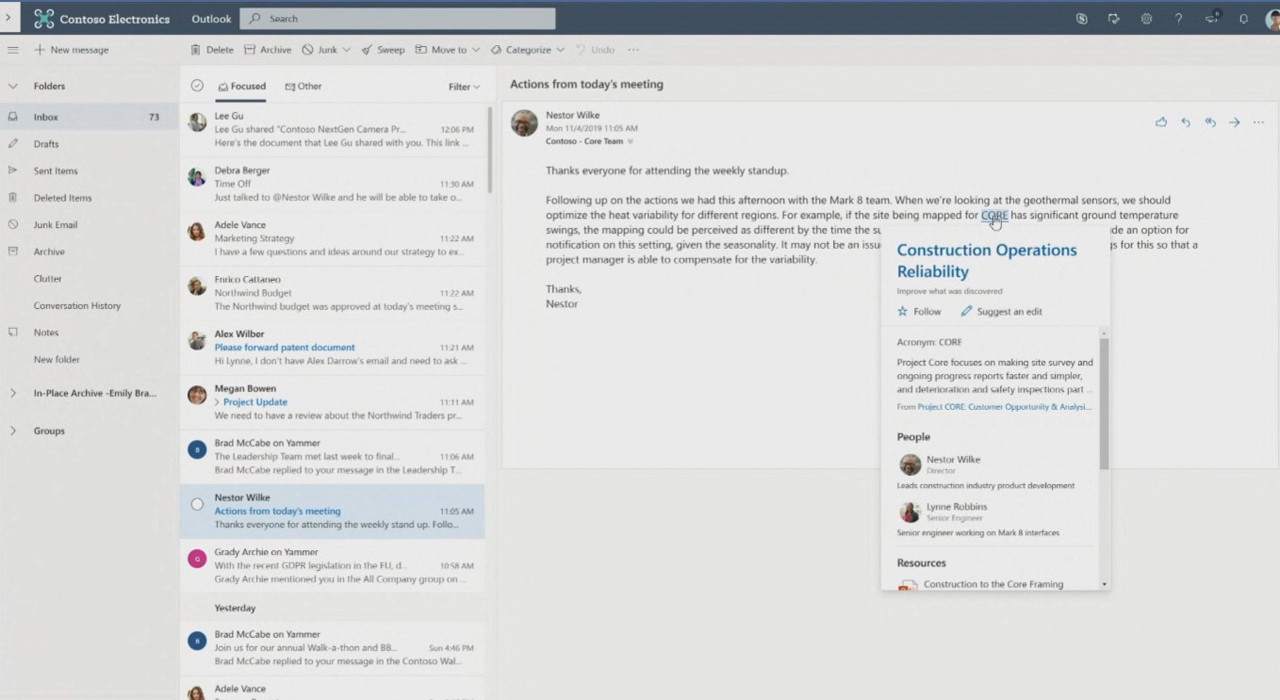Click the Forward arrow icon
This screenshot has width=1280, height=700.
click(1234, 122)
